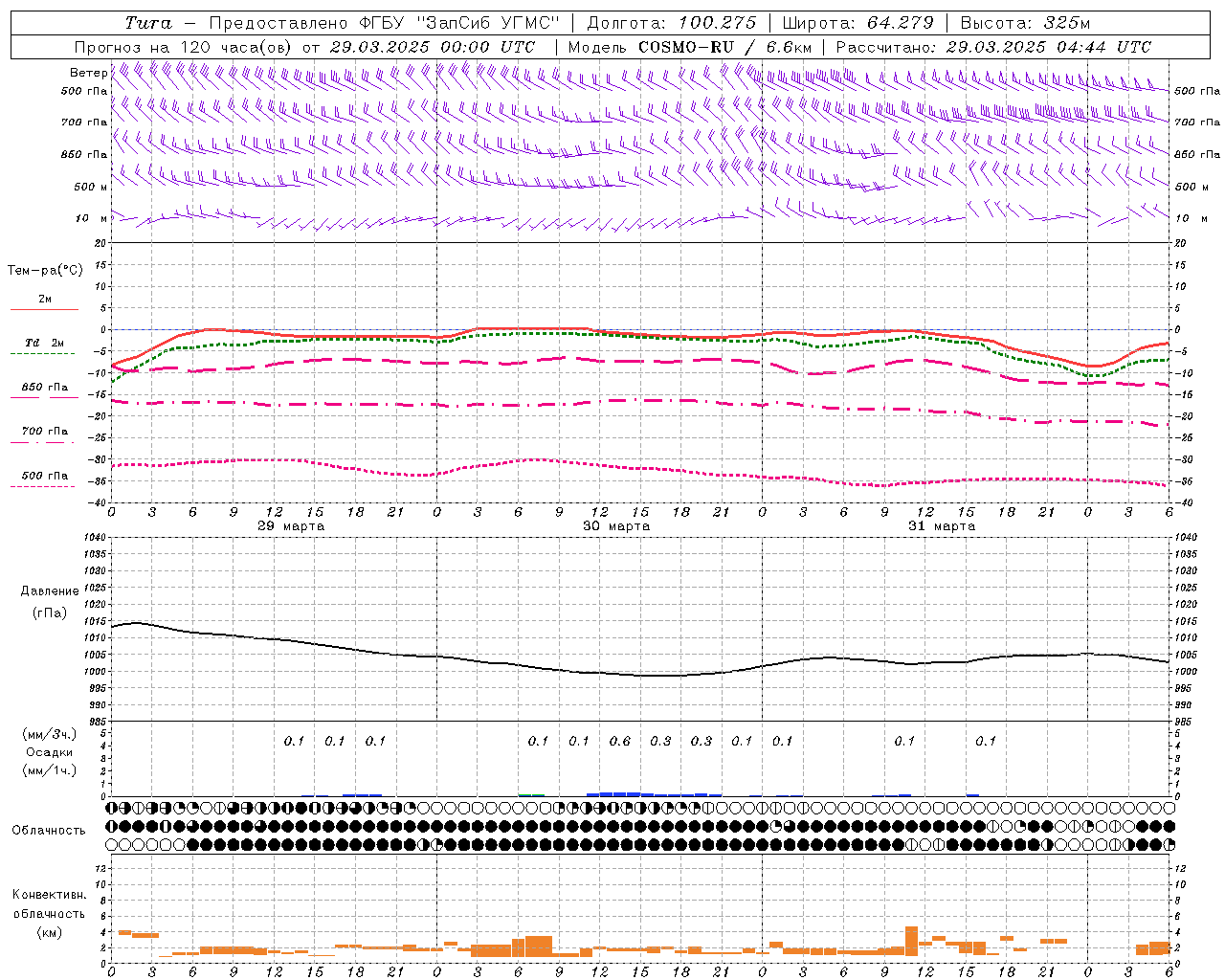This screenshot has width=1225, height=980.
Task: Click forecast start time "29.03.2025 00:00 UTC"
Action: pyautogui.click(x=433, y=47)
